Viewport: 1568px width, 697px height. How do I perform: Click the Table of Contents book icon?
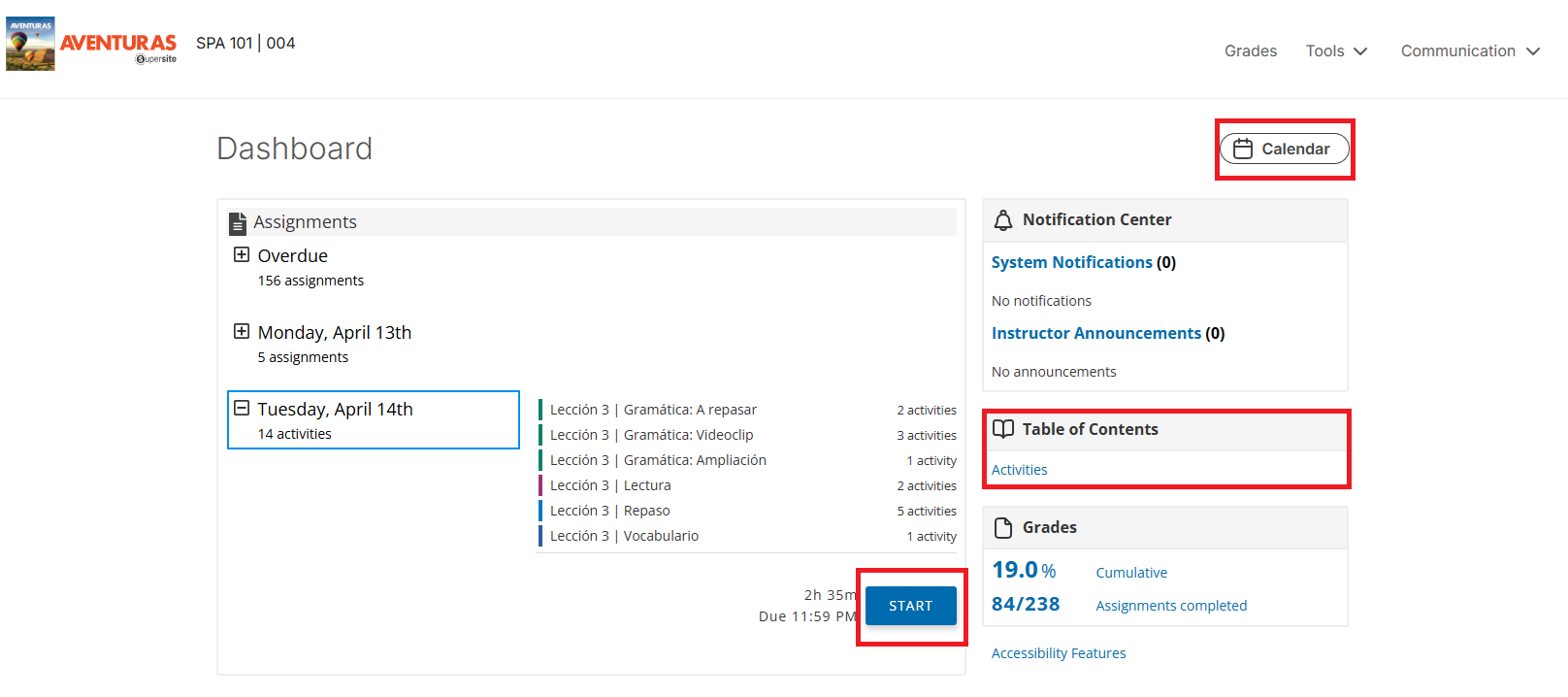pyautogui.click(x=1003, y=429)
